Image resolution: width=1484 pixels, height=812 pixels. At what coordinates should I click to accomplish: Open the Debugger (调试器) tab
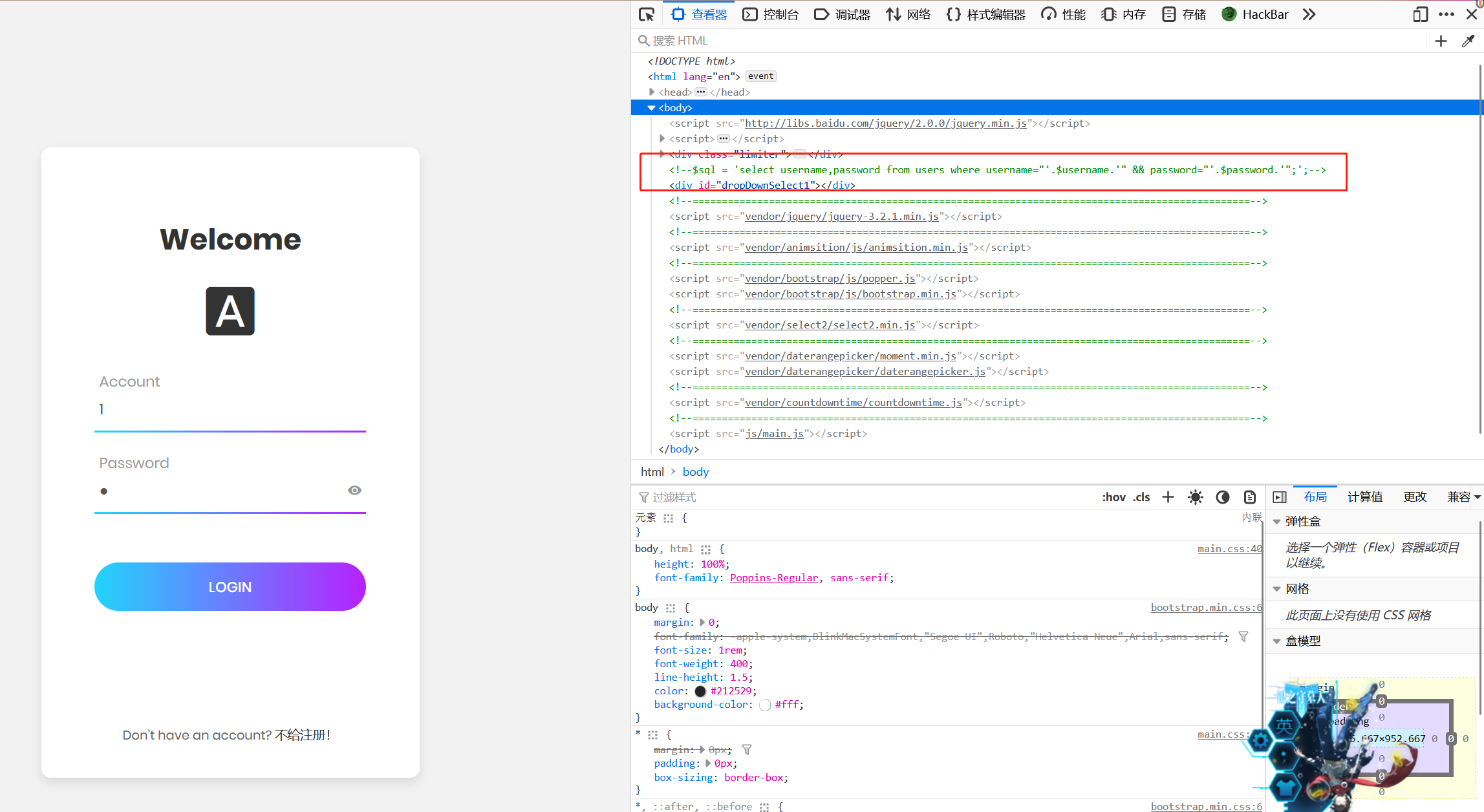(x=842, y=14)
